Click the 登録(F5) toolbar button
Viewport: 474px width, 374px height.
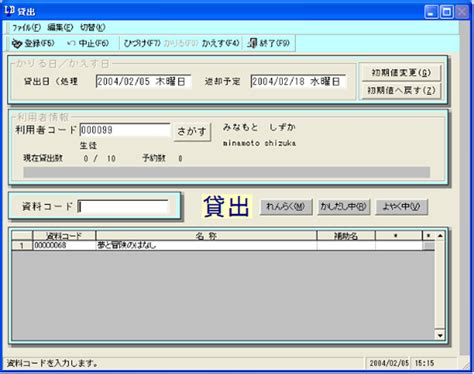point(33,43)
